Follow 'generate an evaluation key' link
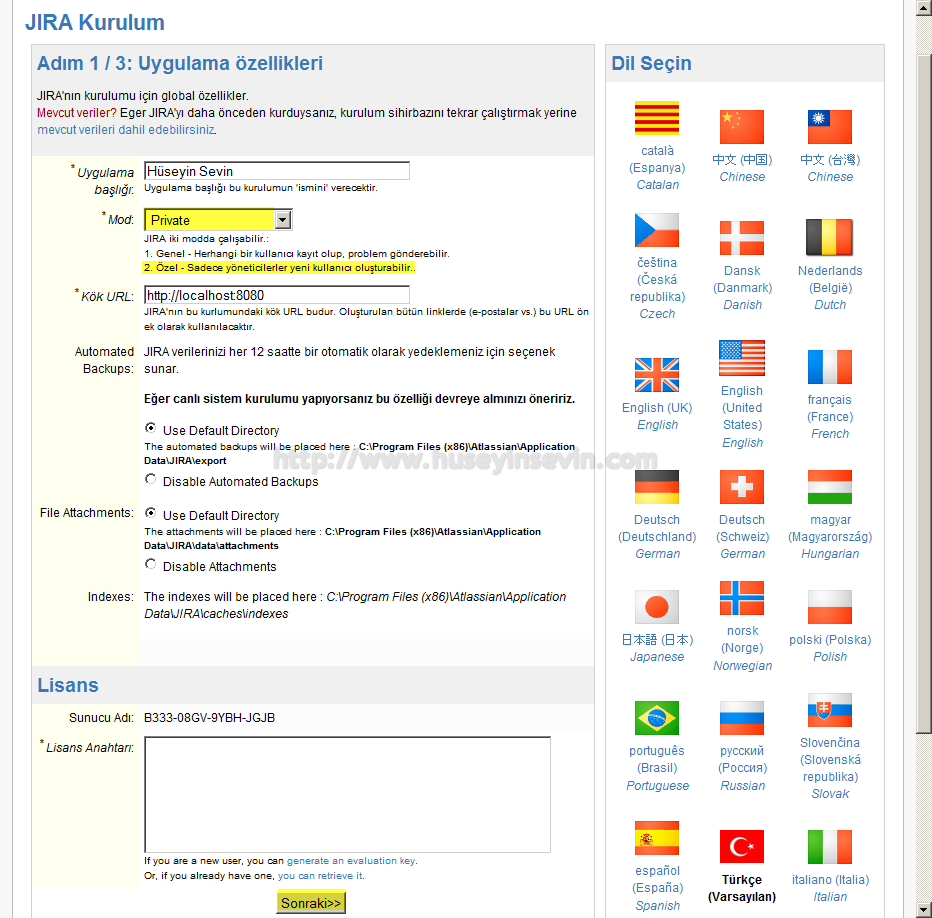This screenshot has height=918, width=932. (351, 861)
